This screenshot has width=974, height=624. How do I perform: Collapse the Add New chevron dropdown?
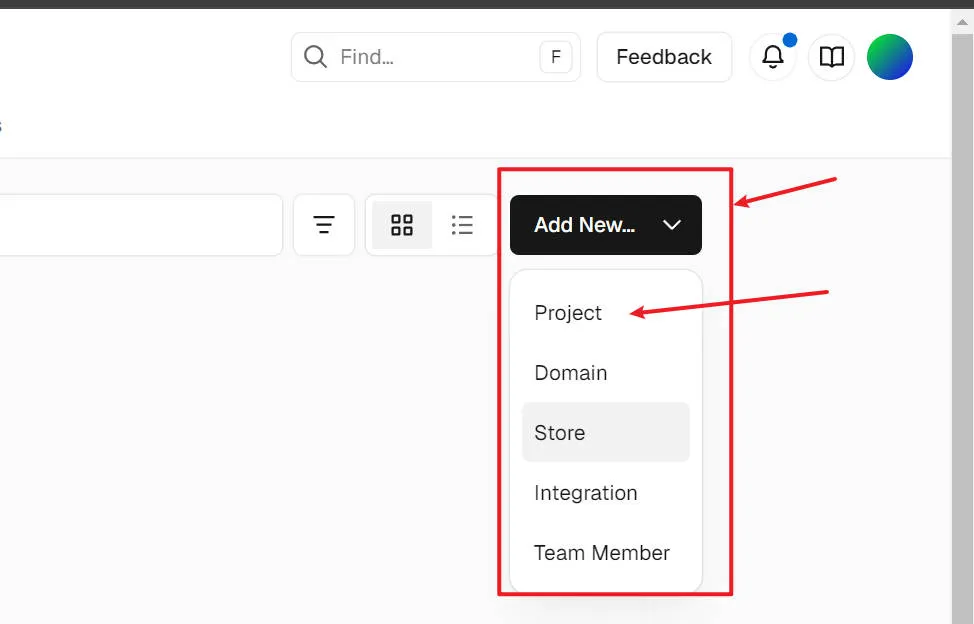click(672, 225)
